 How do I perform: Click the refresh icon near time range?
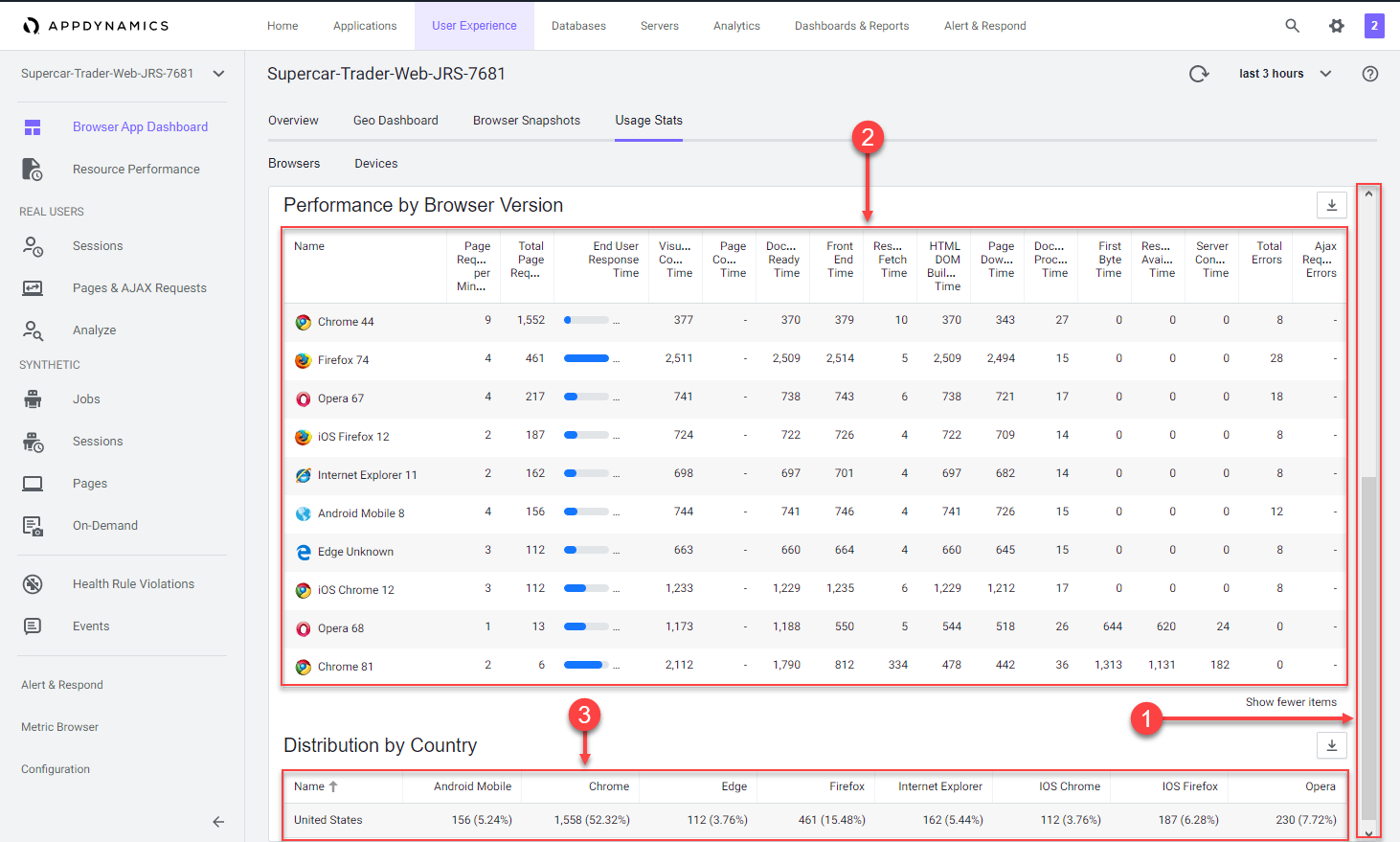(1199, 74)
